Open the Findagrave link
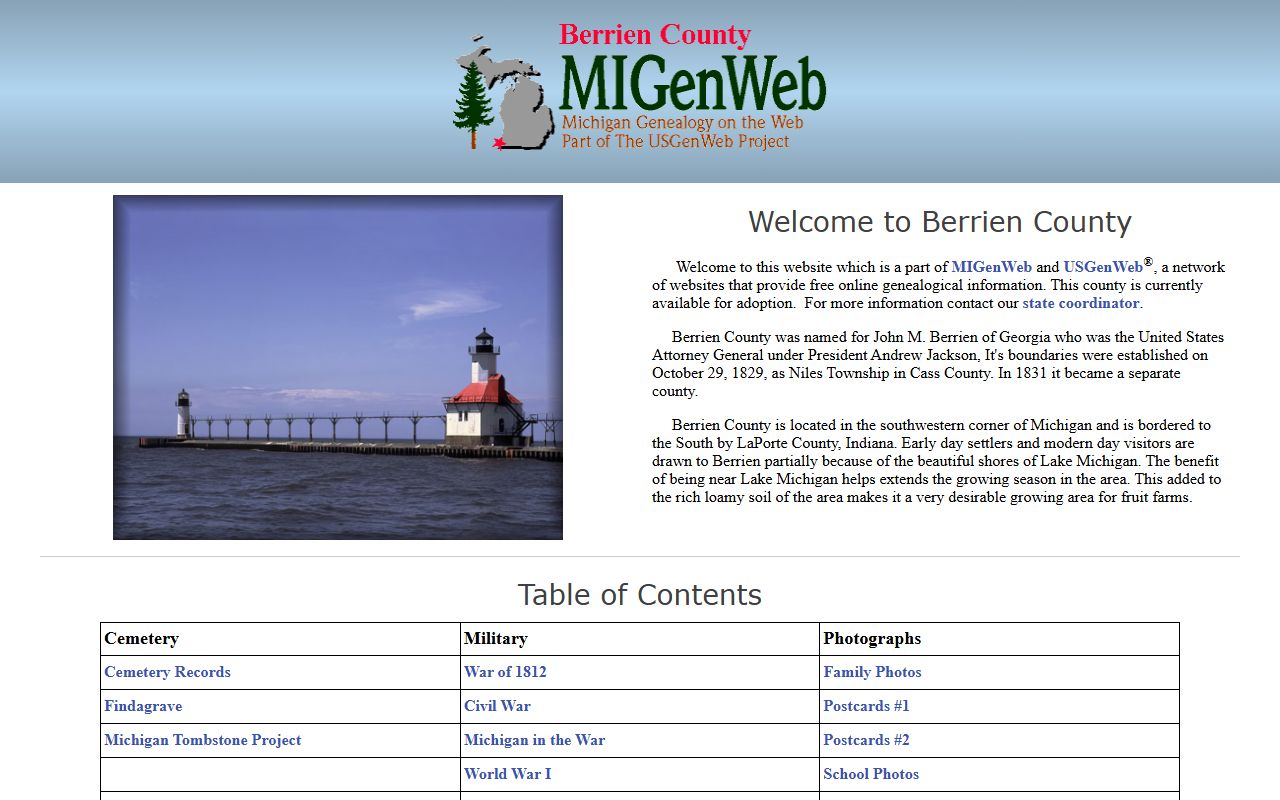Image resolution: width=1280 pixels, height=800 pixels. click(x=143, y=706)
